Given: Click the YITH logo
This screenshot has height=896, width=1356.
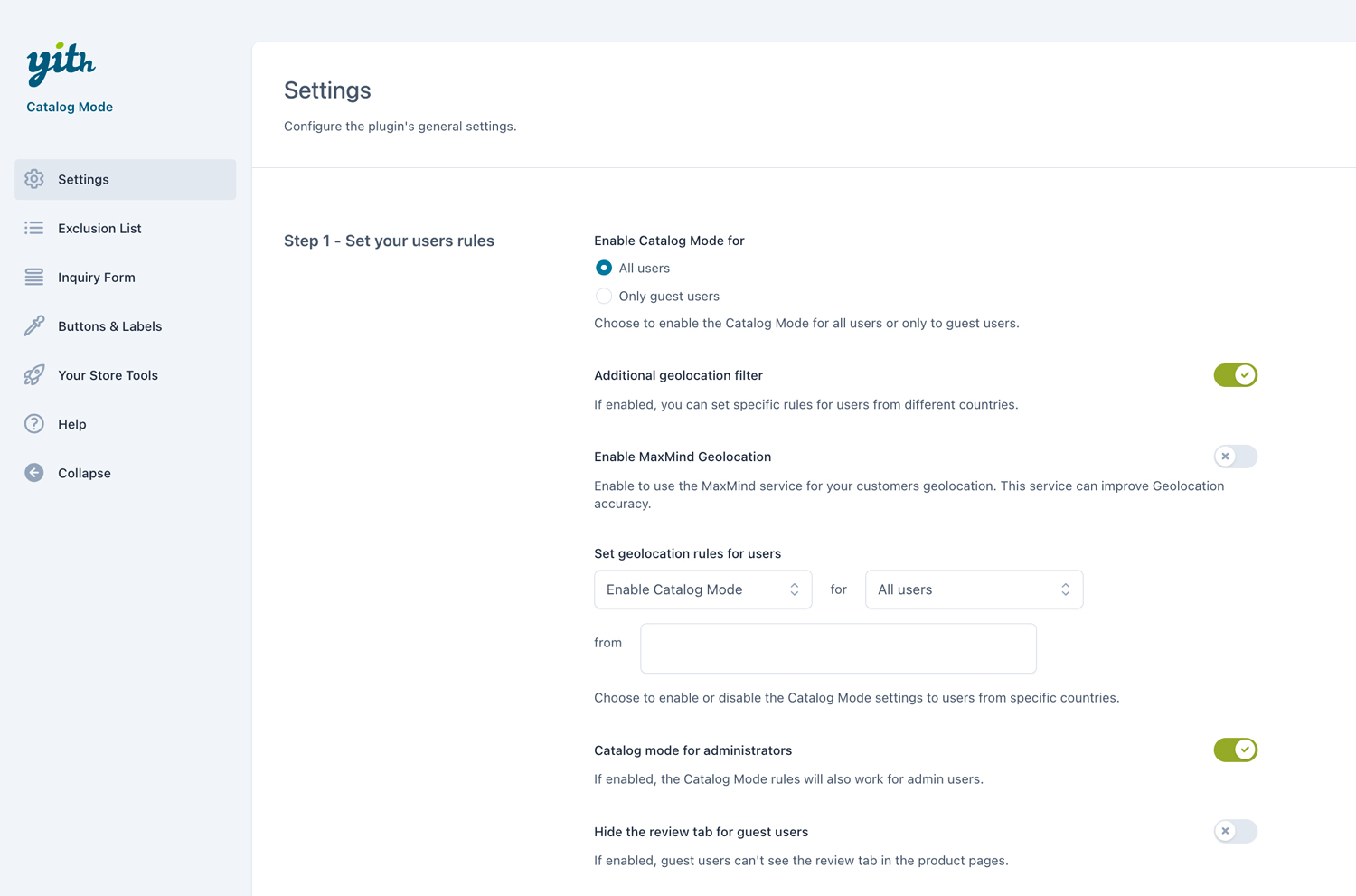Looking at the screenshot, I should (x=61, y=64).
